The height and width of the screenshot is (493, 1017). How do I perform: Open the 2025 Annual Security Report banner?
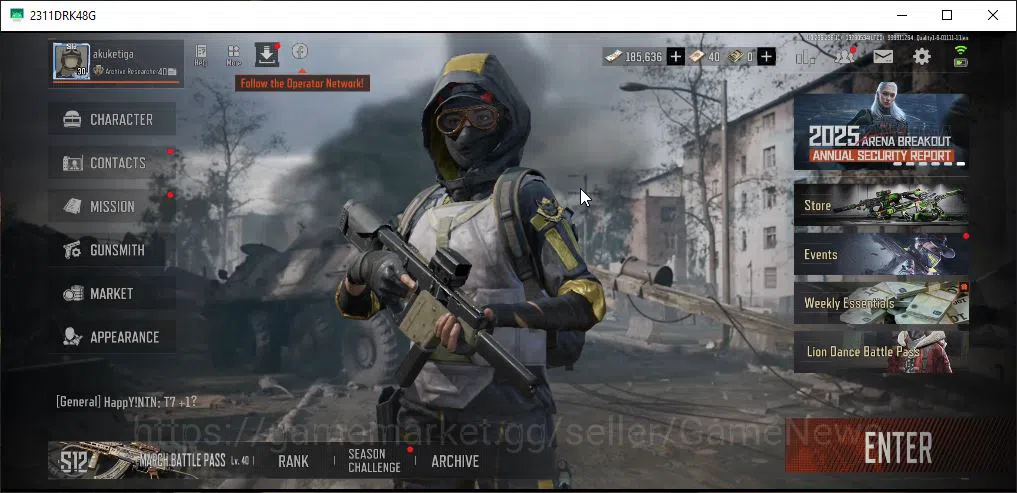pyautogui.click(x=881, y=132)
